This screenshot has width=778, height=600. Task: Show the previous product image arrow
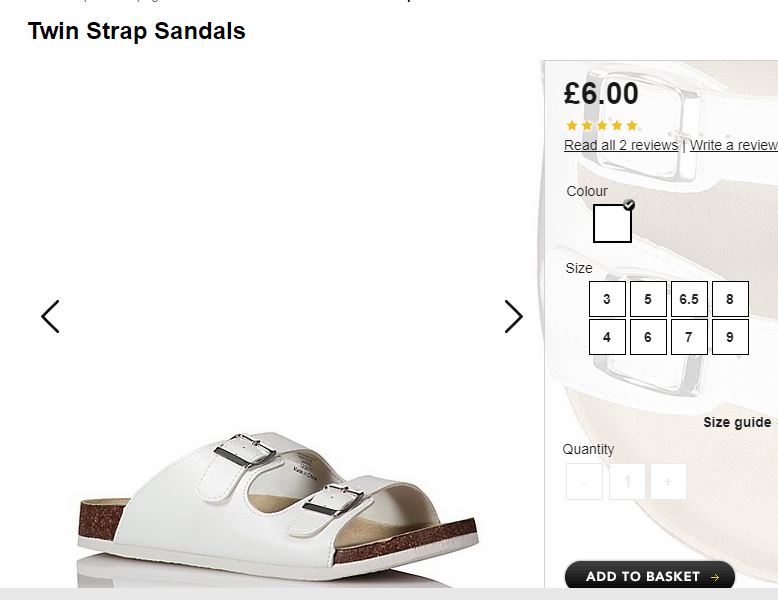[x=50, y=316]
